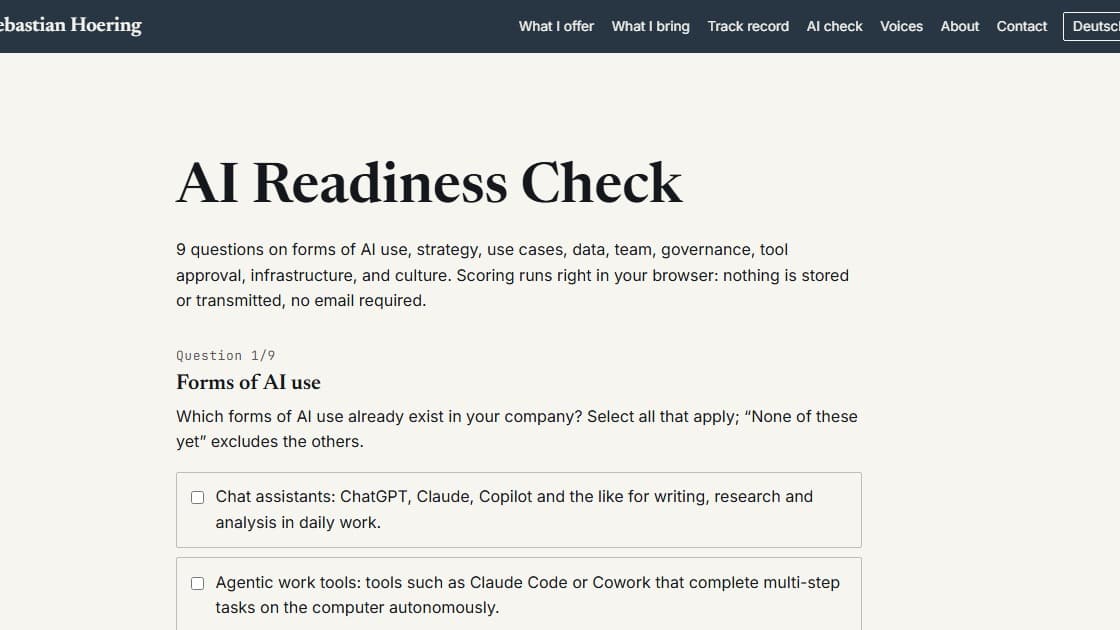1120x630 pixels.
Task: Select the Chat assistants option text
Action: (x=514, y=509)
